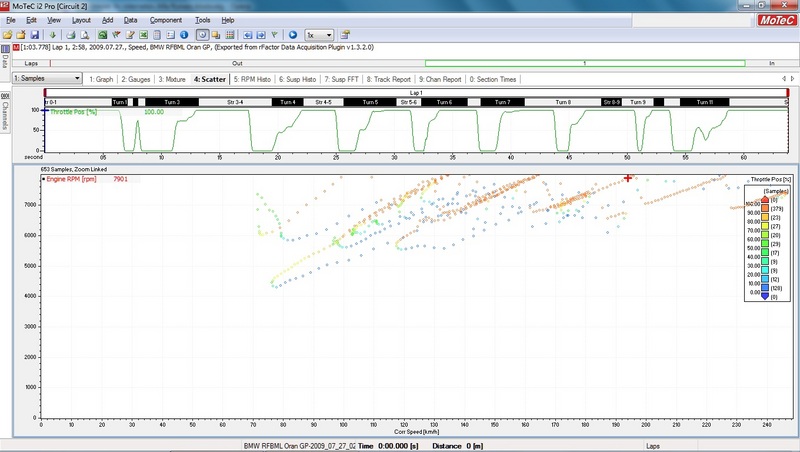Open the Edit menu
This screenshot has height=452, width=800.
[x=31, y=20]
